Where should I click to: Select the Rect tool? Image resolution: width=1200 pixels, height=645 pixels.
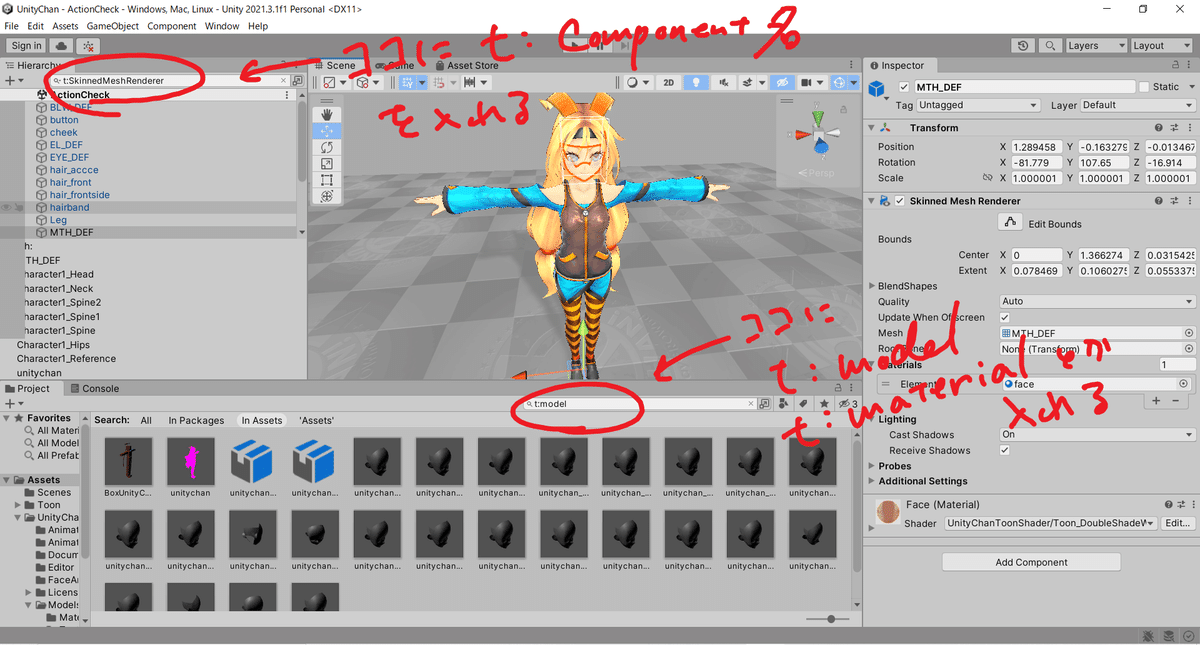(x=326, y=180)
